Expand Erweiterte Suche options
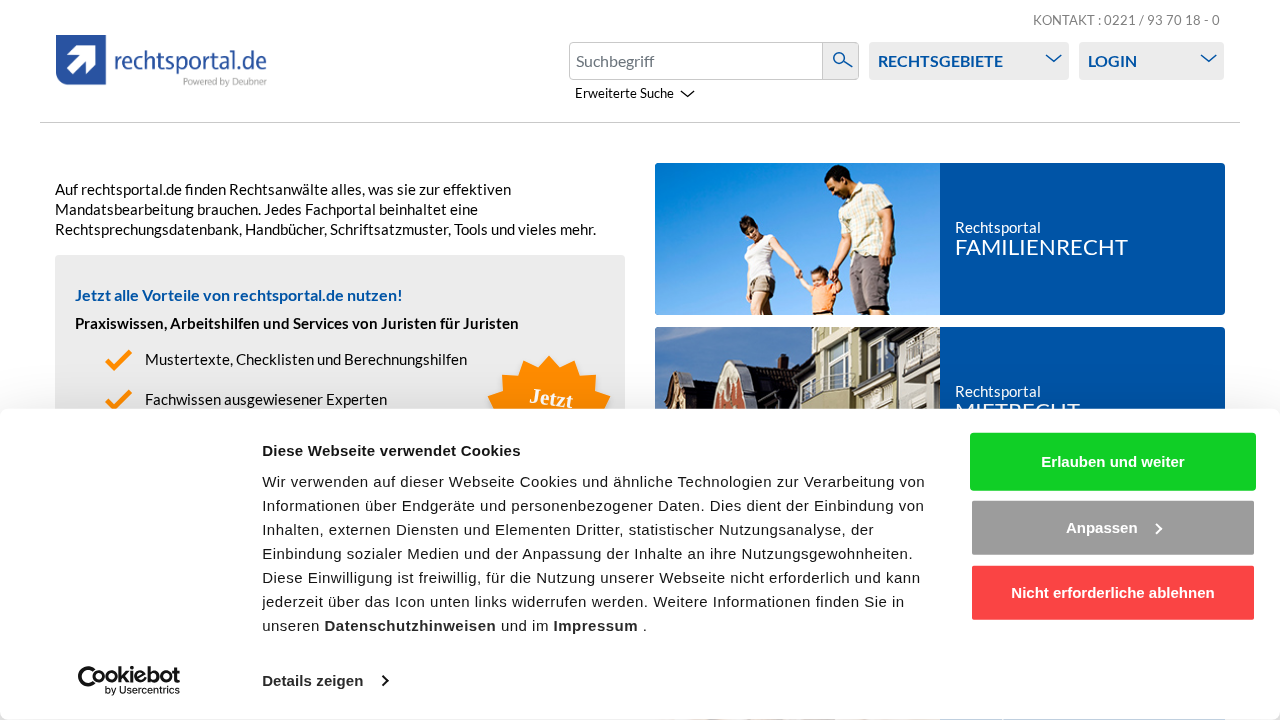The image size is (1280, 720). [x=634, y=93]
